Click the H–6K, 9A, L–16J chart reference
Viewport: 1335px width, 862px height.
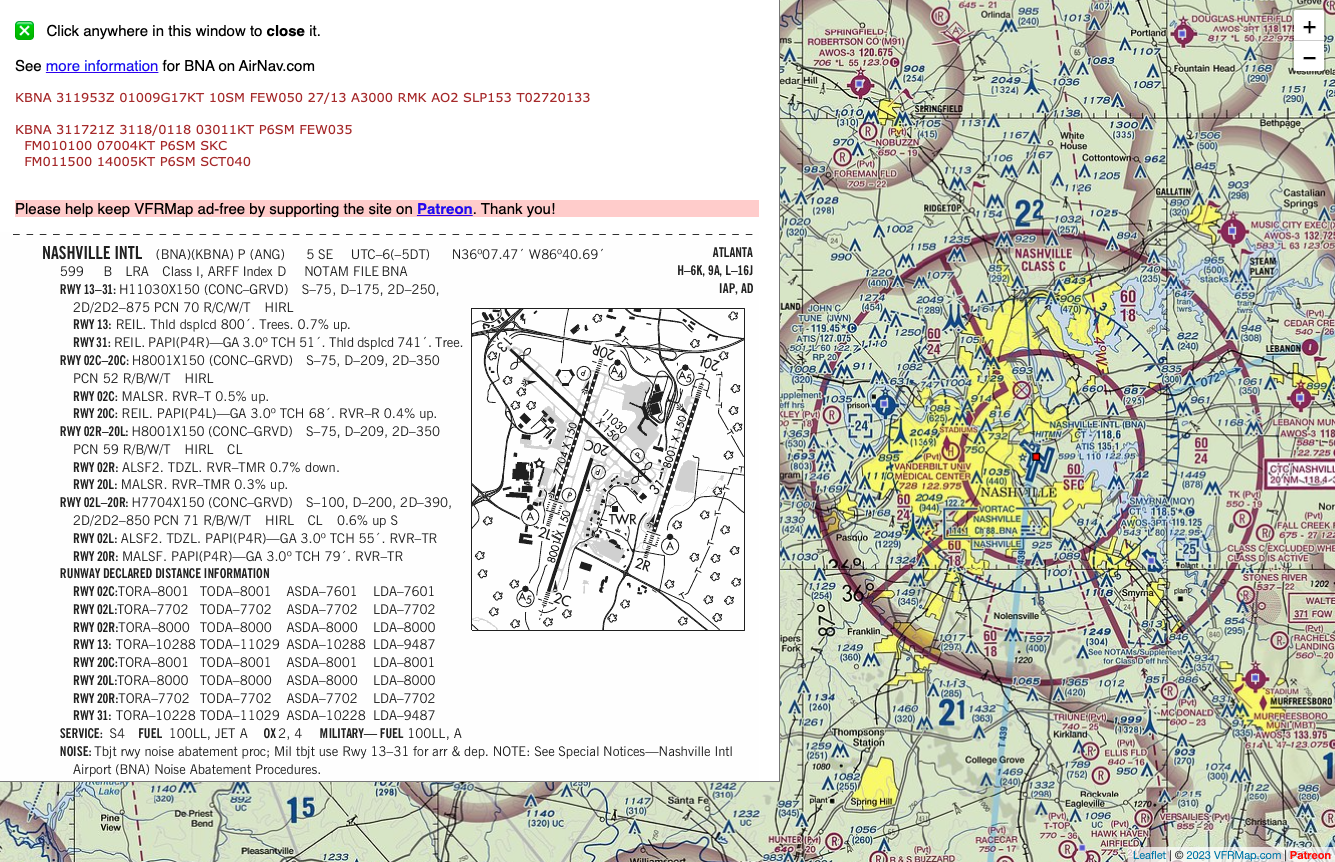(715, 271)
